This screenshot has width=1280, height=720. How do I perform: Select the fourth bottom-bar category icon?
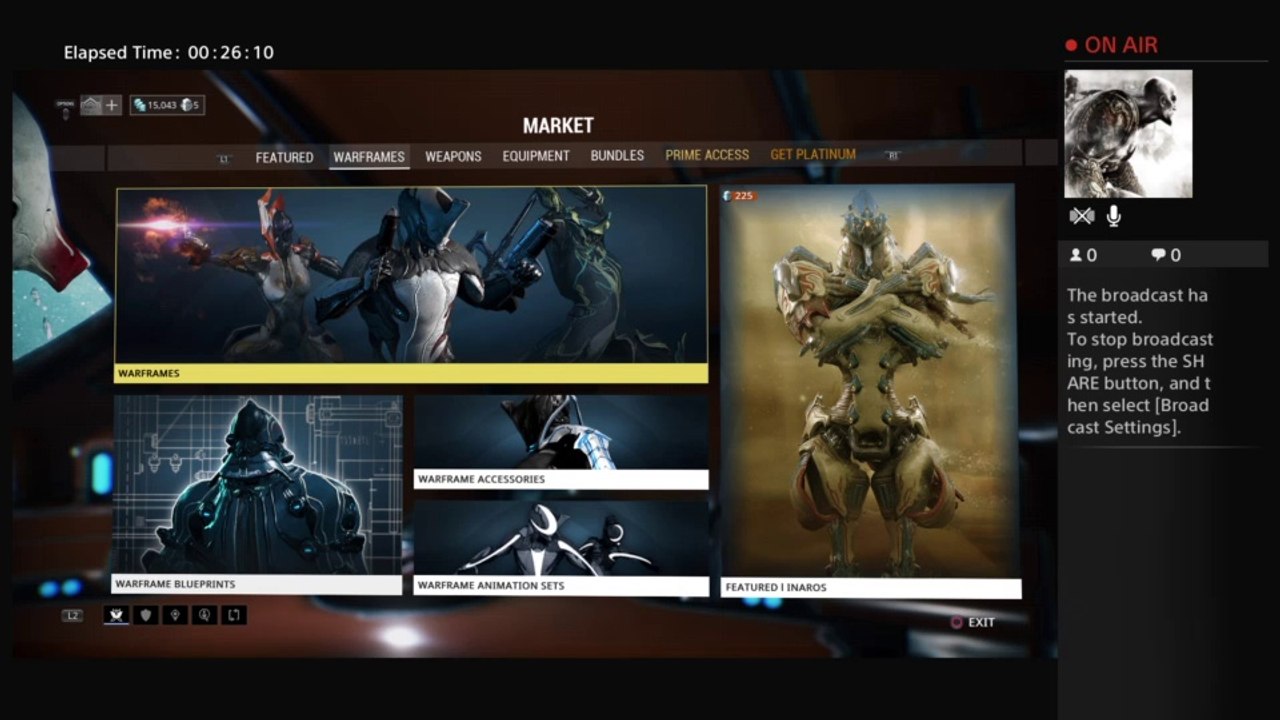pos(204,615)
